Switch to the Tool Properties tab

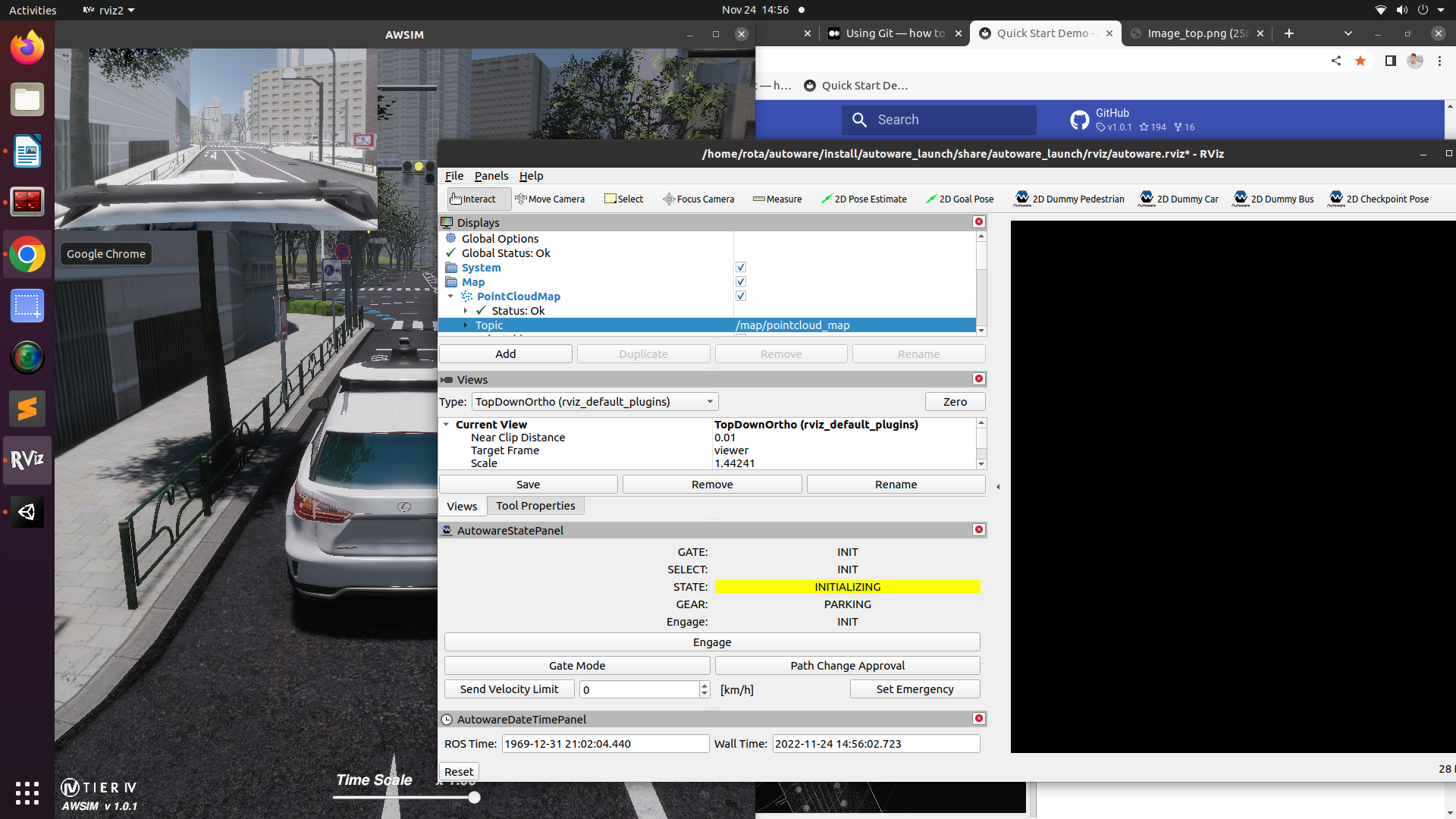pos(535,505)
